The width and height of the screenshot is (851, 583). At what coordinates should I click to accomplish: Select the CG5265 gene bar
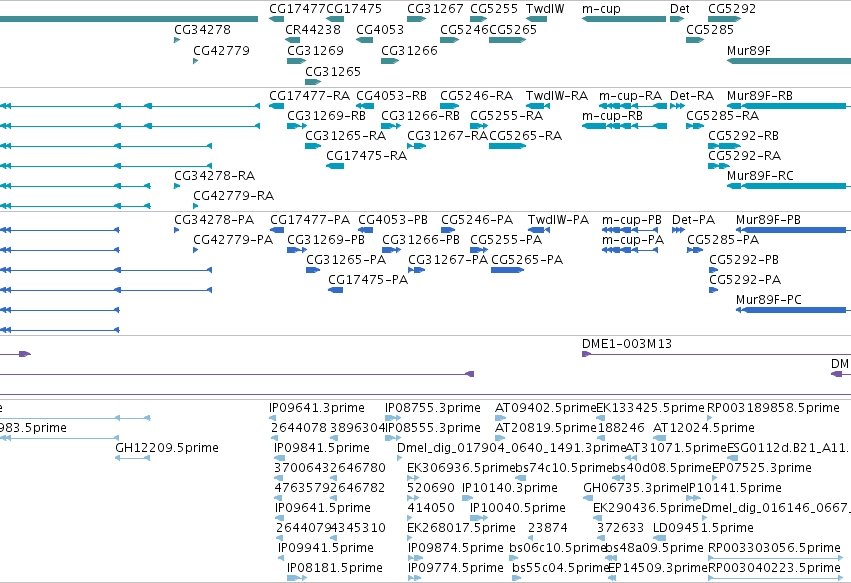pyautogui.click(x=507, y=40)
